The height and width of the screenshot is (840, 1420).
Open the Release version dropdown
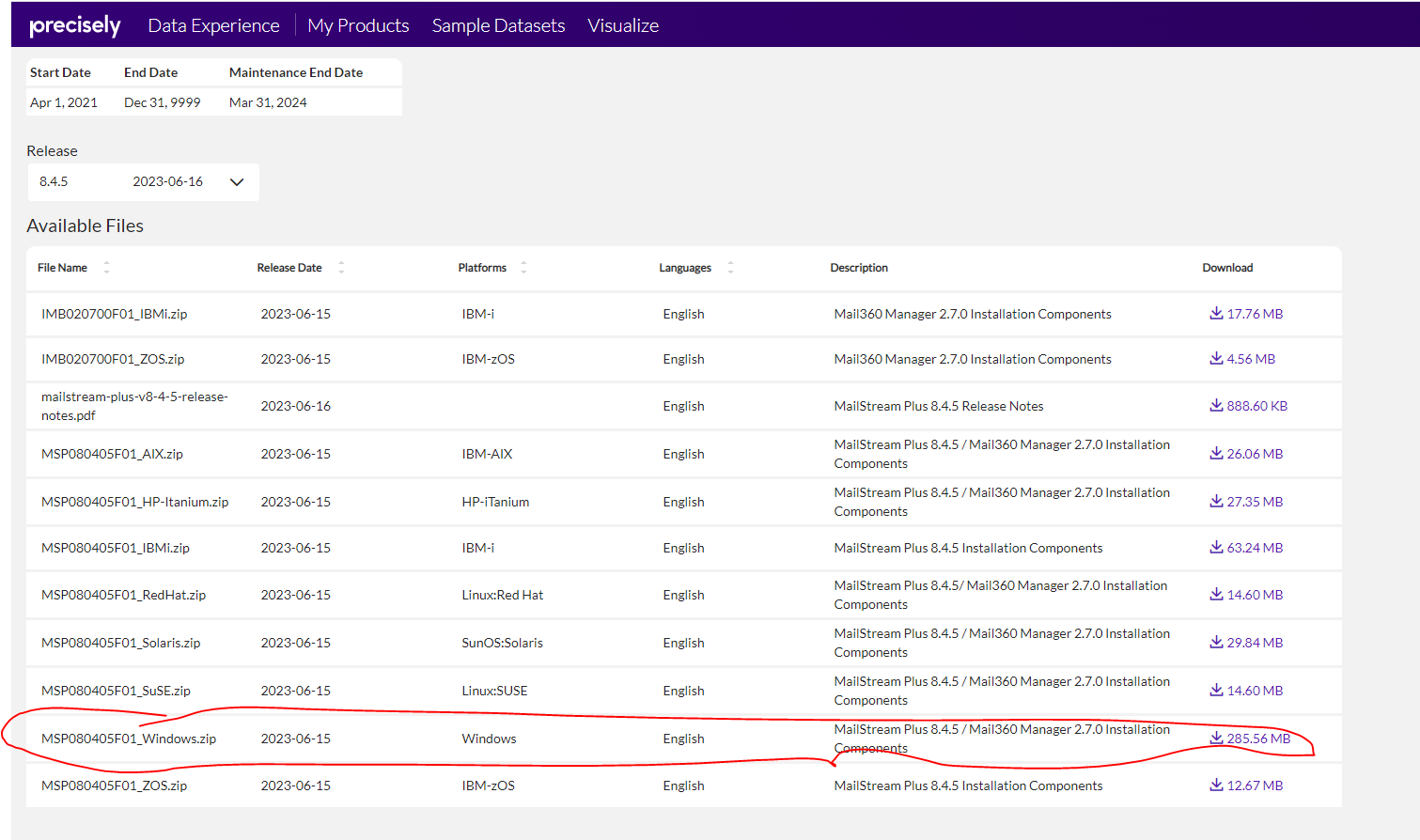[x=143, y=181]
